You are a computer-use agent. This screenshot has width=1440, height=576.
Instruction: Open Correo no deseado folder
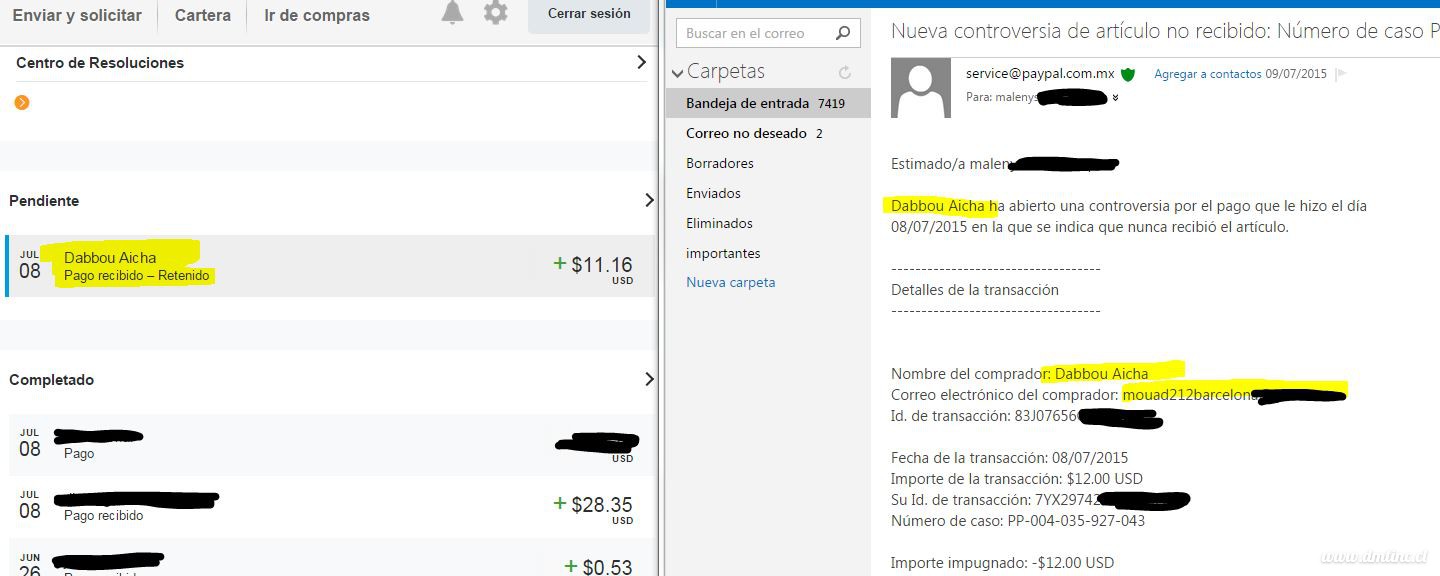tap(768, 133)
